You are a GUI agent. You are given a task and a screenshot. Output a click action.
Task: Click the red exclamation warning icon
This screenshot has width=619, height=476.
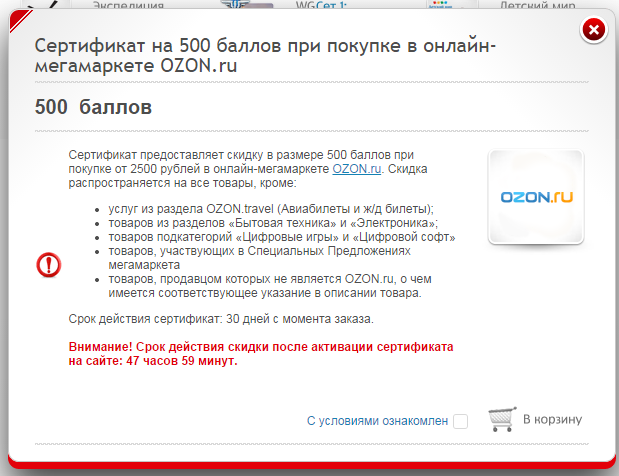coord(49,264)
